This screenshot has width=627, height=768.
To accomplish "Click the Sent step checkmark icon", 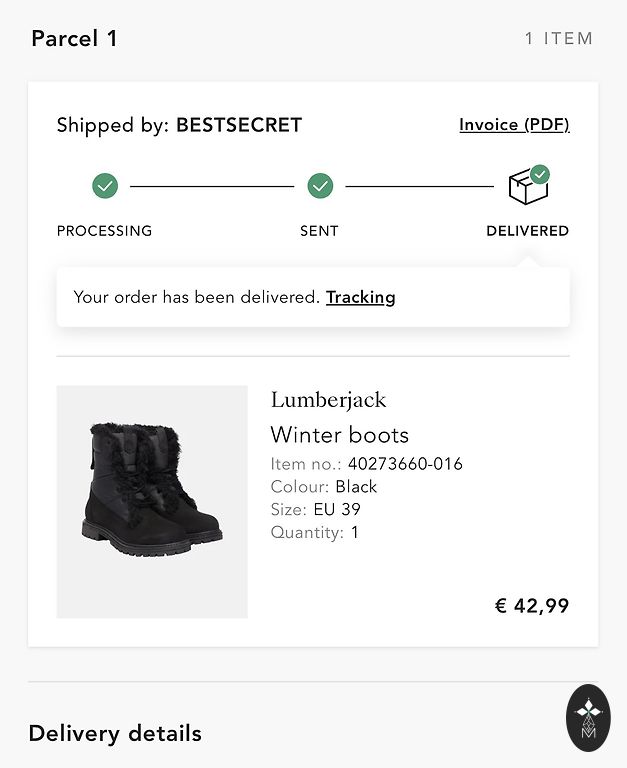I will coord(320,185).
